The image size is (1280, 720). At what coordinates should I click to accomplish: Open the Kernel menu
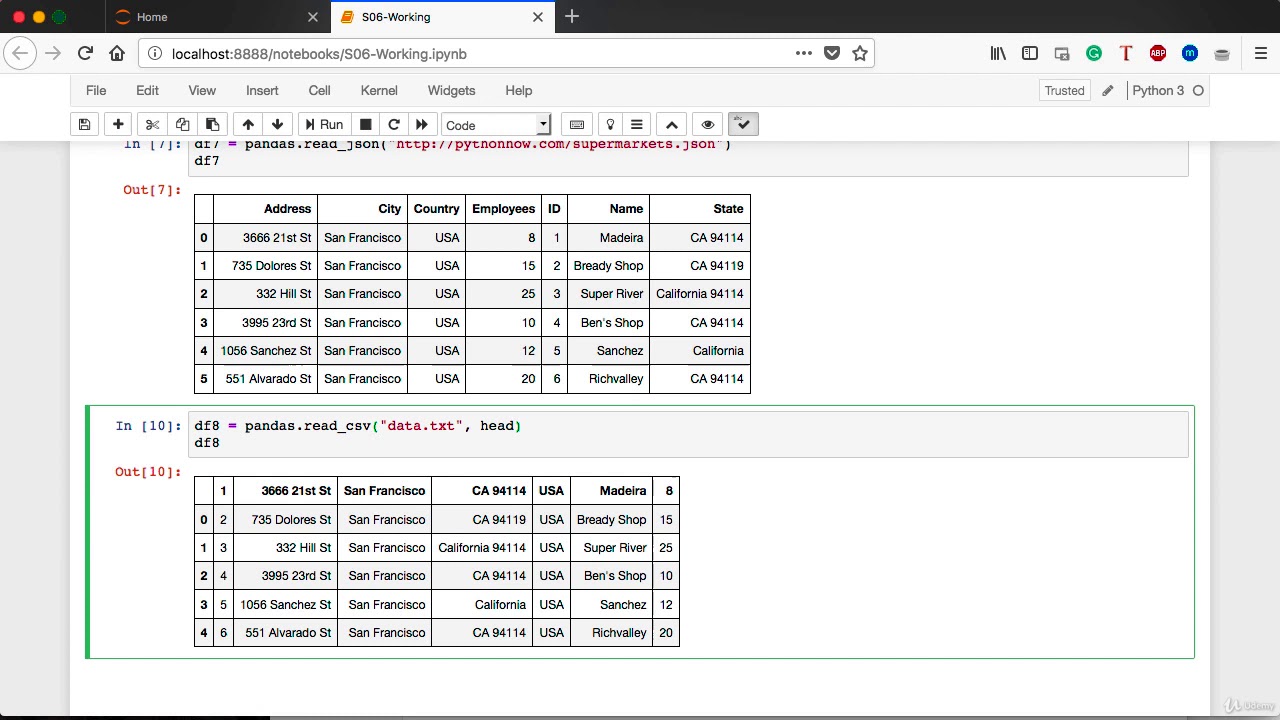[379, 90]
